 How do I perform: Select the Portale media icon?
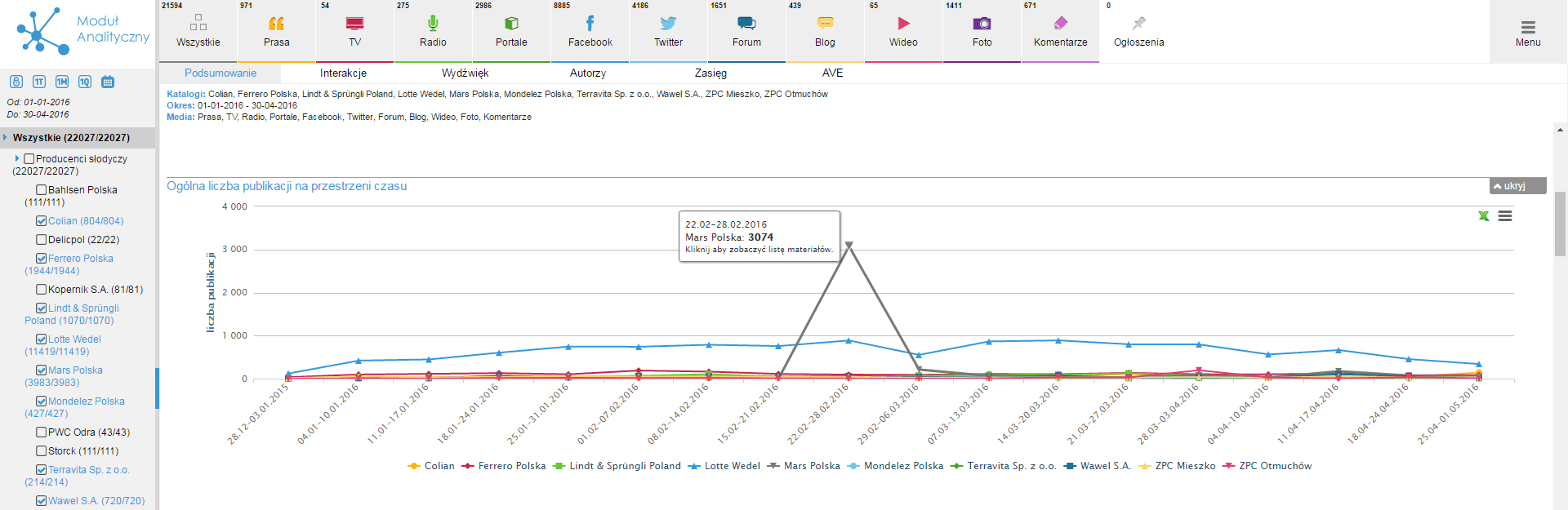(511, 23)
